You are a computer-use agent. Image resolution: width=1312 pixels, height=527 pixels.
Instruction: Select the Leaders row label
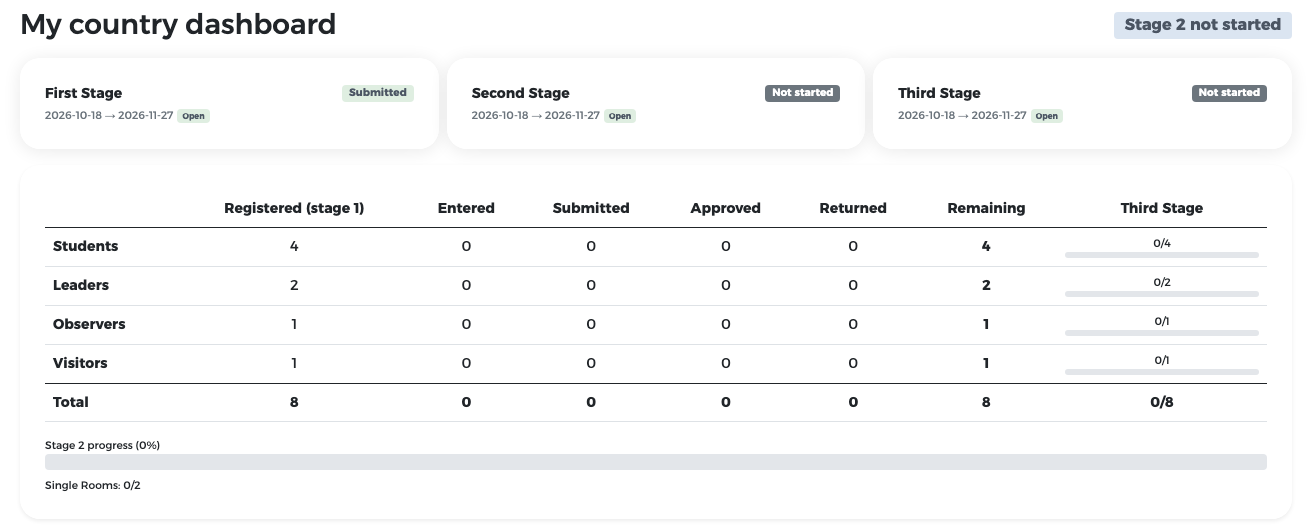tap(81, 285)
